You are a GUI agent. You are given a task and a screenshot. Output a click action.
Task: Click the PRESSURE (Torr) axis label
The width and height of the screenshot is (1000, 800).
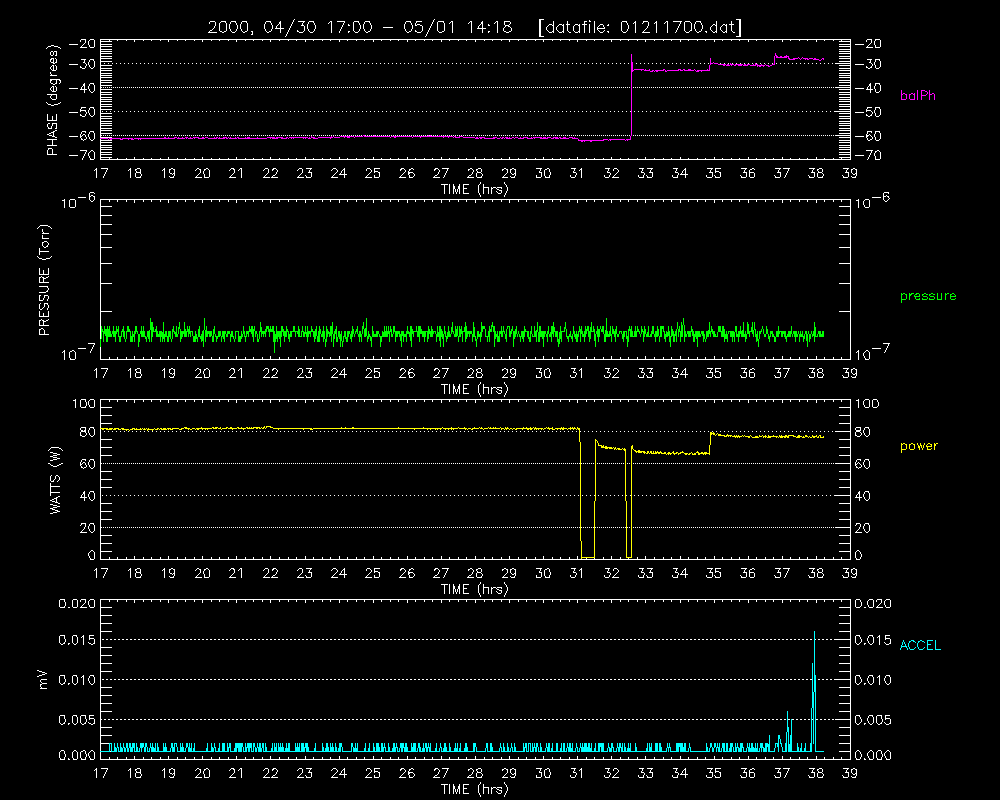tap(44, 280)
